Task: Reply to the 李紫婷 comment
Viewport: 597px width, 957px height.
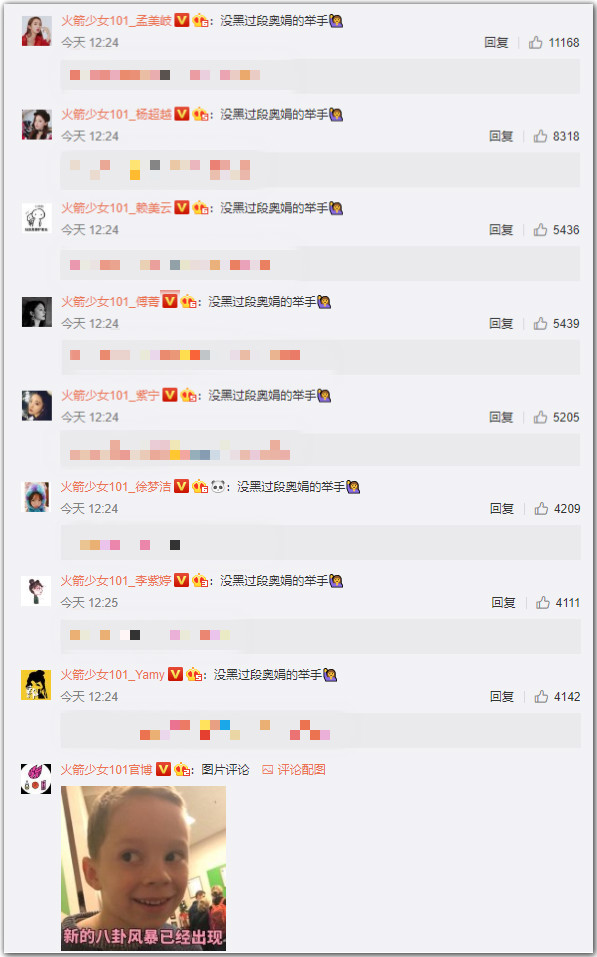Action: pos(504,602)
